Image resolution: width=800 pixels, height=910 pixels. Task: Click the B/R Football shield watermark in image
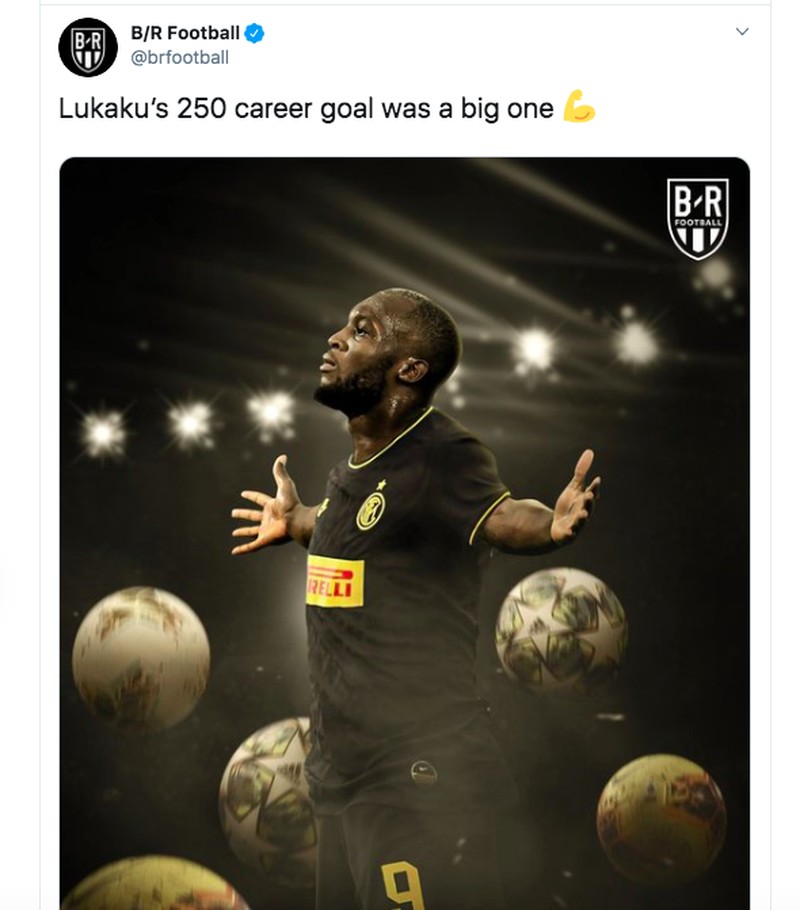697,219
